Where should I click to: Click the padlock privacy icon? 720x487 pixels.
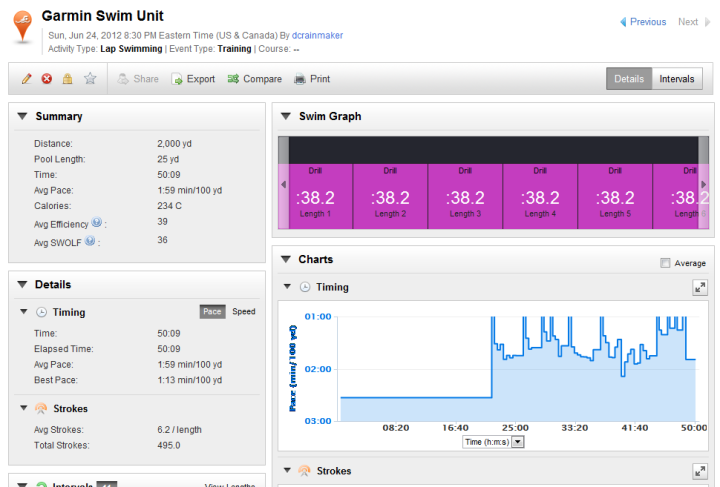click(67, 79)
